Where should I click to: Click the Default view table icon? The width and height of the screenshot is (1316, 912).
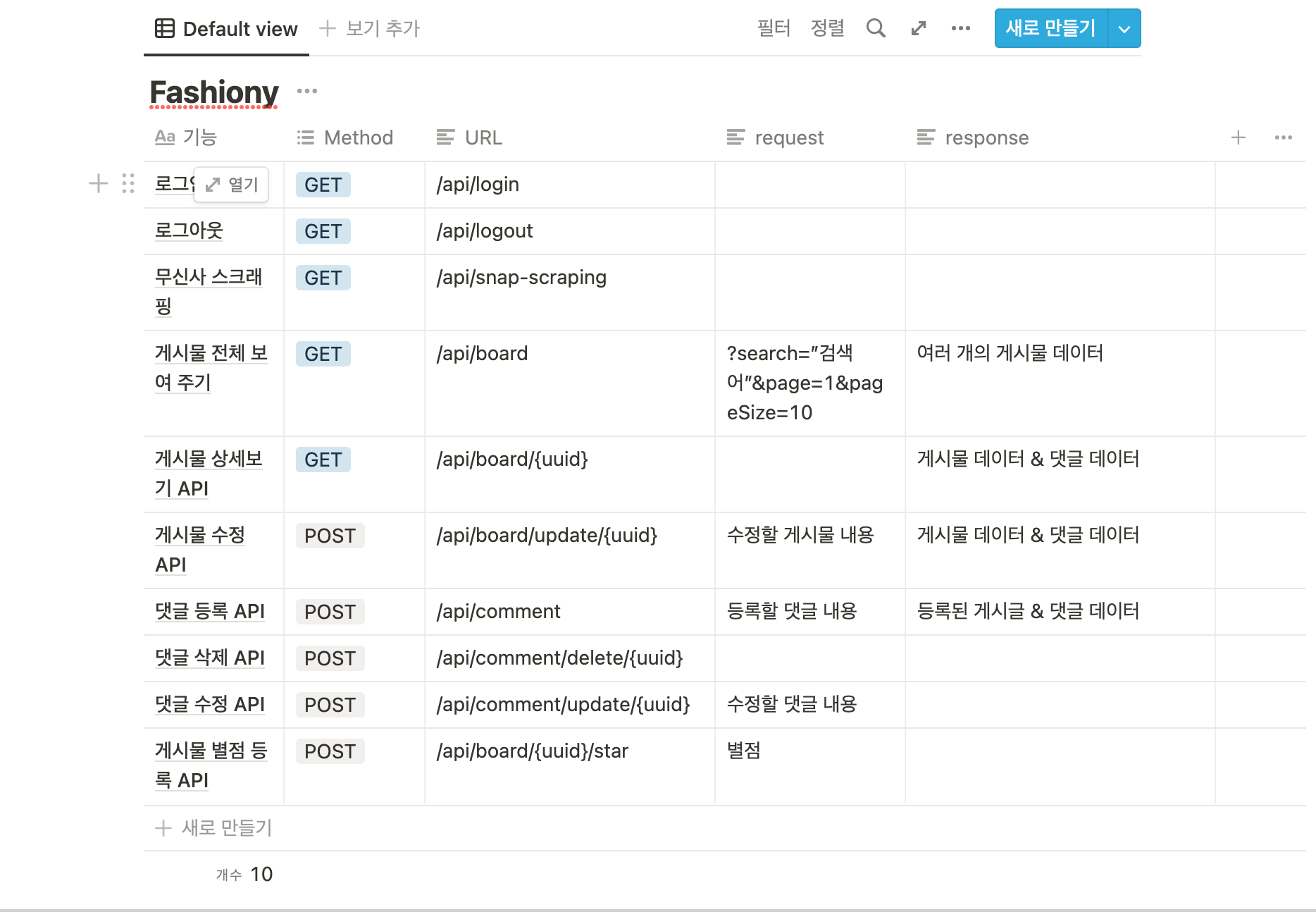coord(164,28)
